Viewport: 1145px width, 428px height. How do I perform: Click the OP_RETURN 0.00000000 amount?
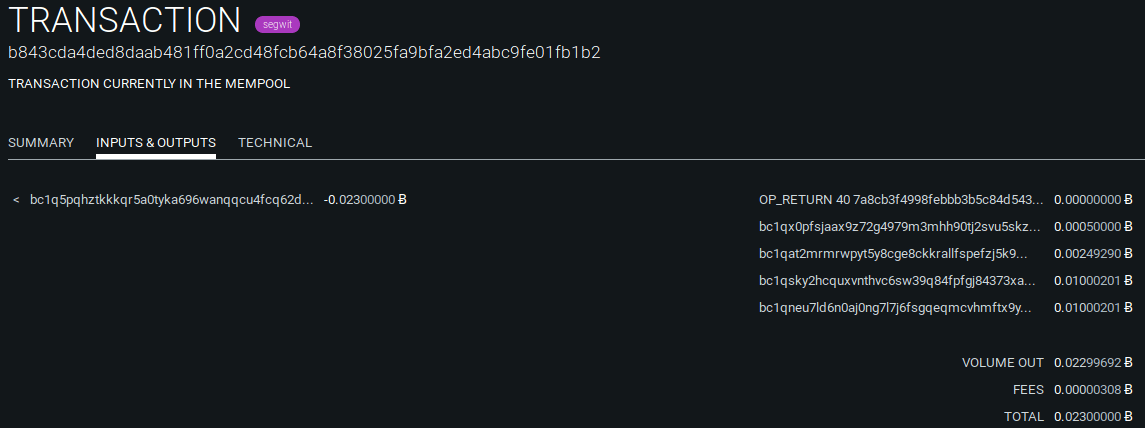coord(1092,199)
